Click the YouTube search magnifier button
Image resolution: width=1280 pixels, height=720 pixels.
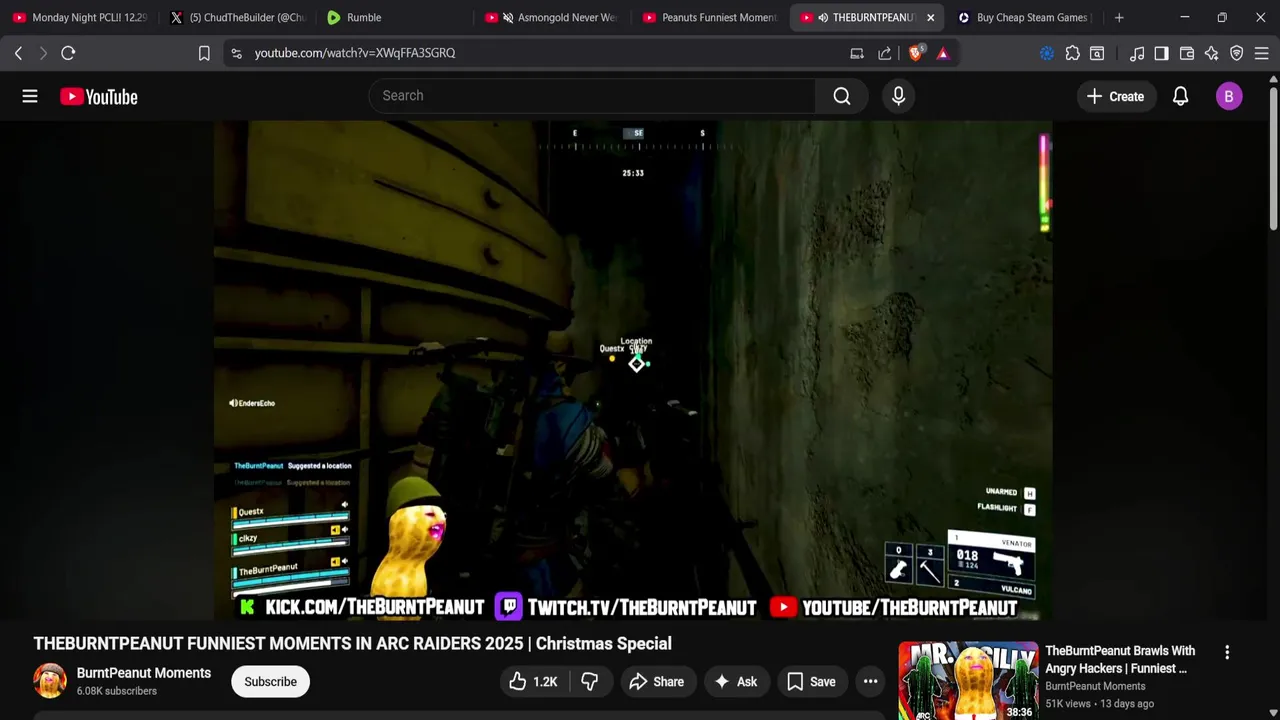(842, 96)
